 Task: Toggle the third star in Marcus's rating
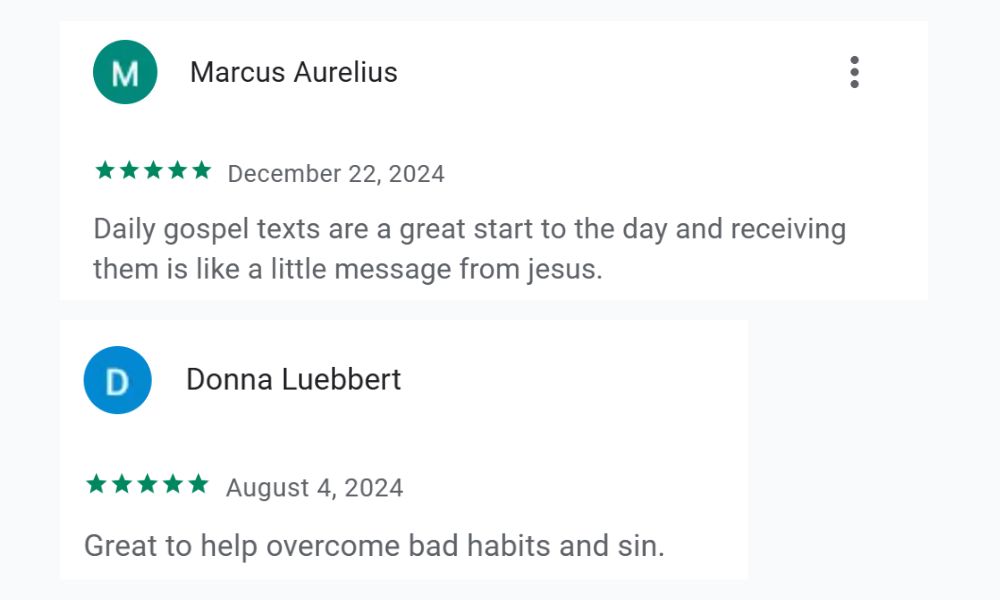(151, 171)
